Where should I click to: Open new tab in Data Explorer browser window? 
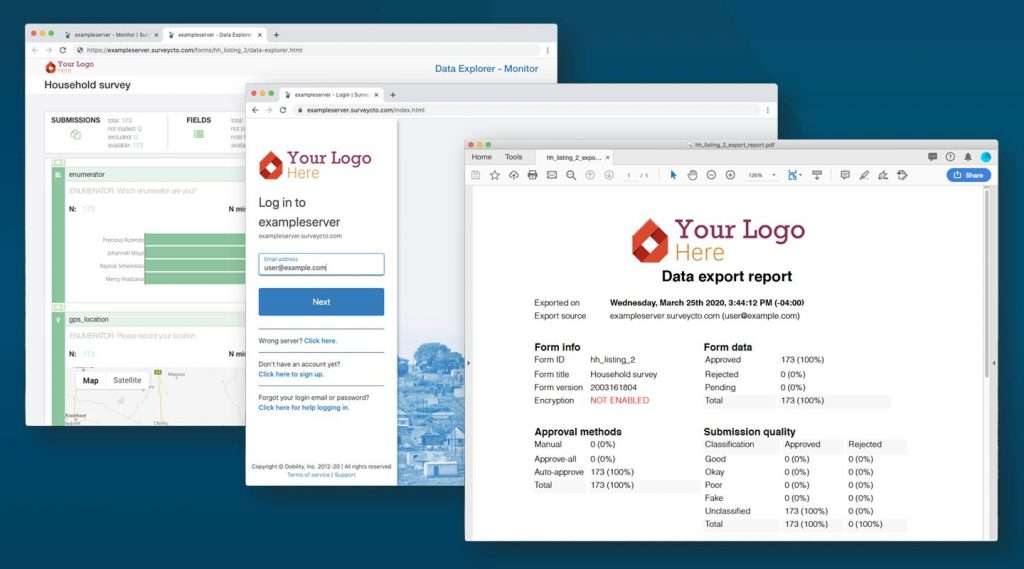(276, 35)
